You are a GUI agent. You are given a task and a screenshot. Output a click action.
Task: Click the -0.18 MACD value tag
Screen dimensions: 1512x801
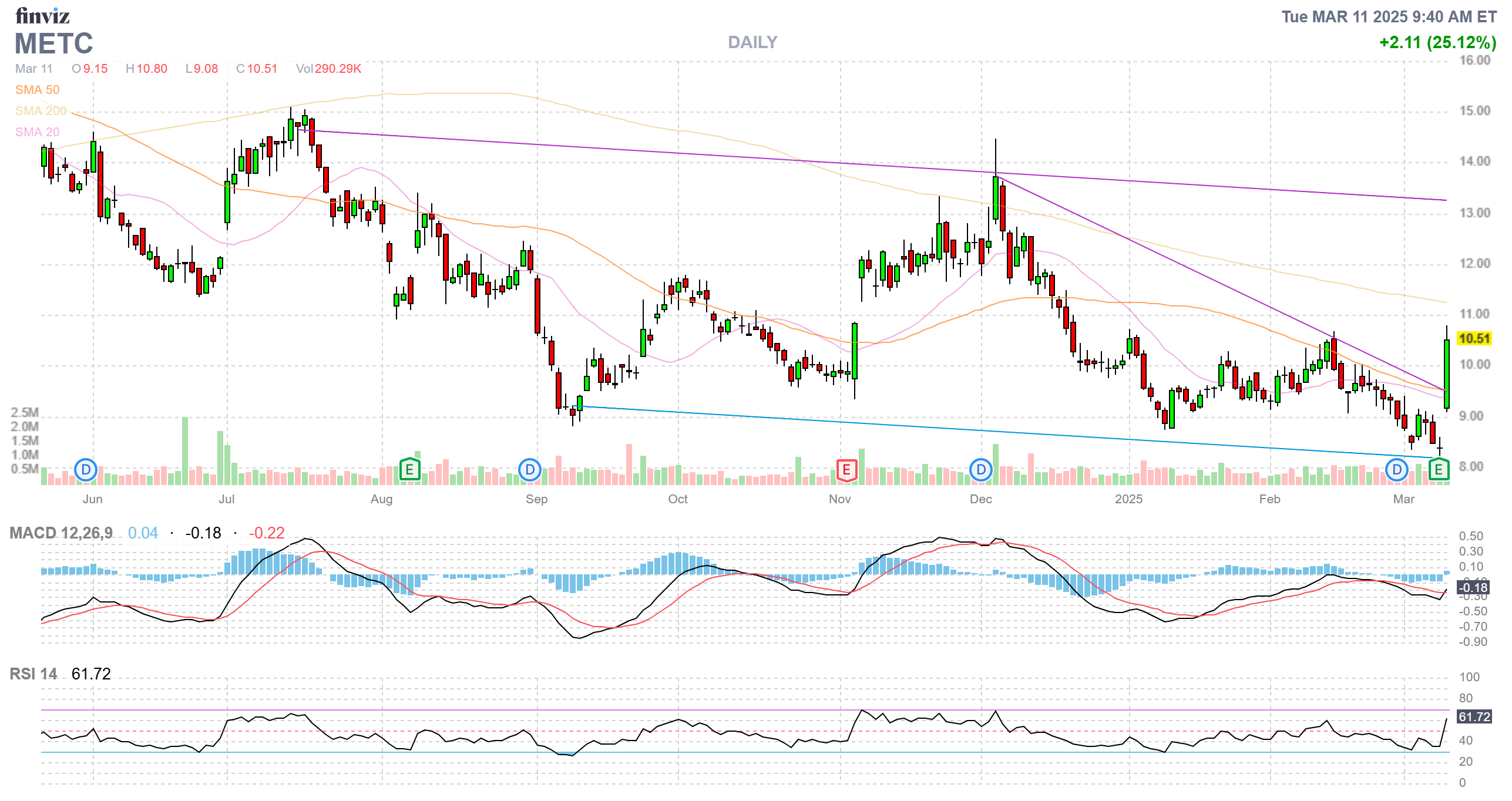[1473, 588]
